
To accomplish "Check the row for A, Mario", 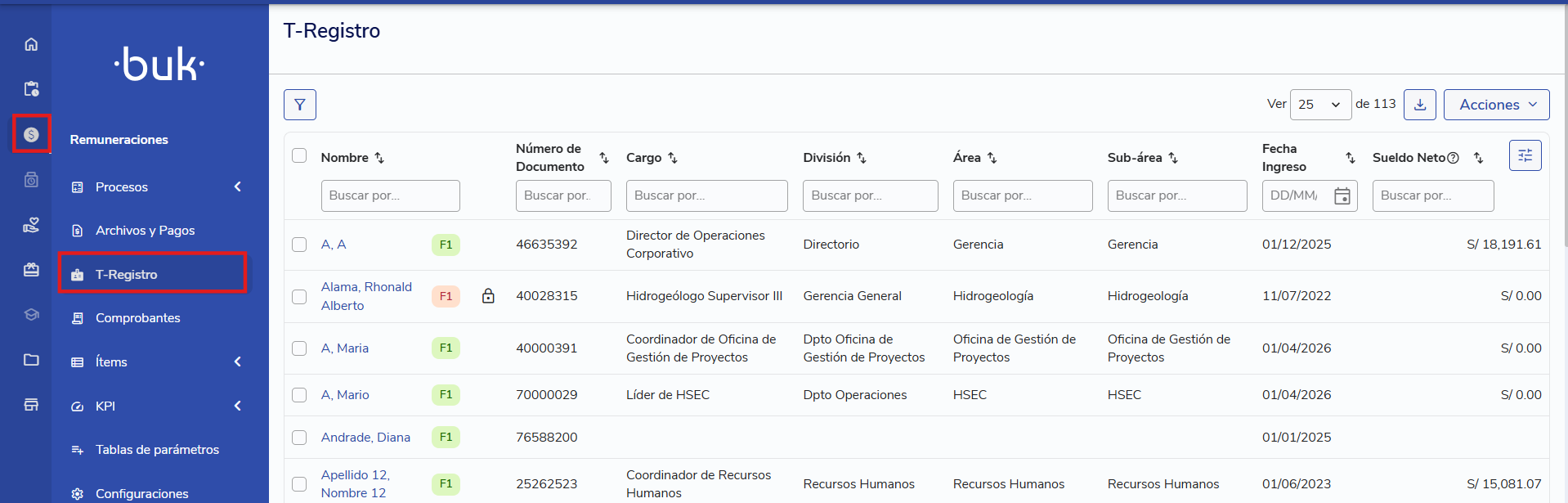I will [299, 395].
